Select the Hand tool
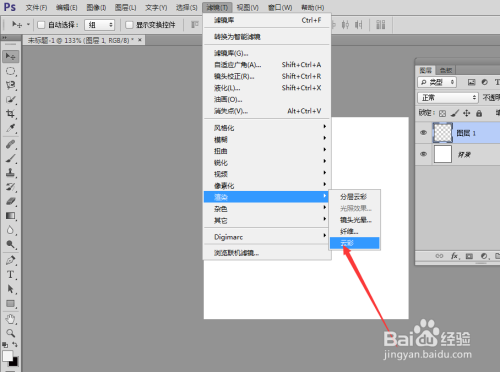 click(11, 319)
